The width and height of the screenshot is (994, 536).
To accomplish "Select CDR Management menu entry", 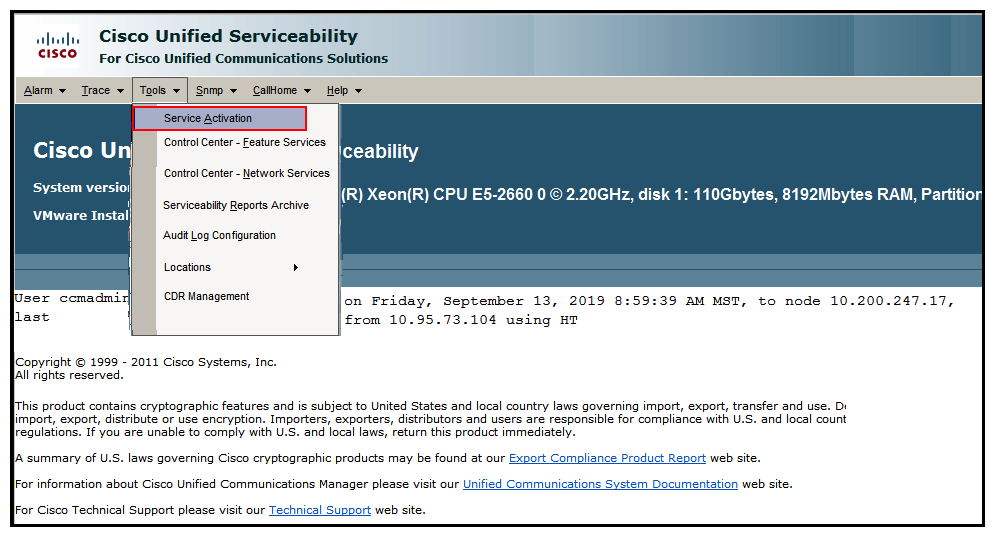I will click(207, 297).
